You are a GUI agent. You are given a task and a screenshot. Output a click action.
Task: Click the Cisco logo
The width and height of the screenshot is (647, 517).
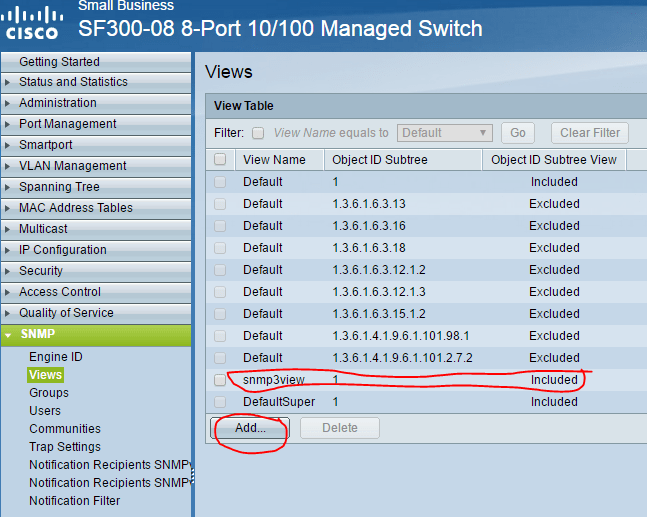31,24
